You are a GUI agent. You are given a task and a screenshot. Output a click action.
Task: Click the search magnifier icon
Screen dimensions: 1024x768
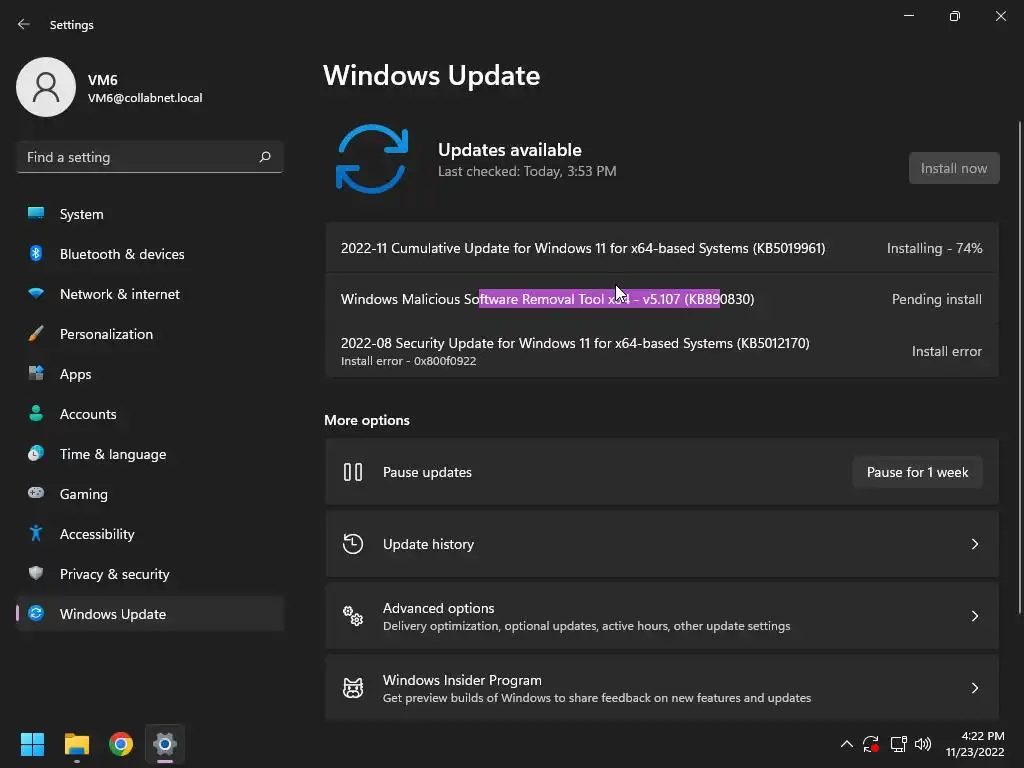(264, 157)
